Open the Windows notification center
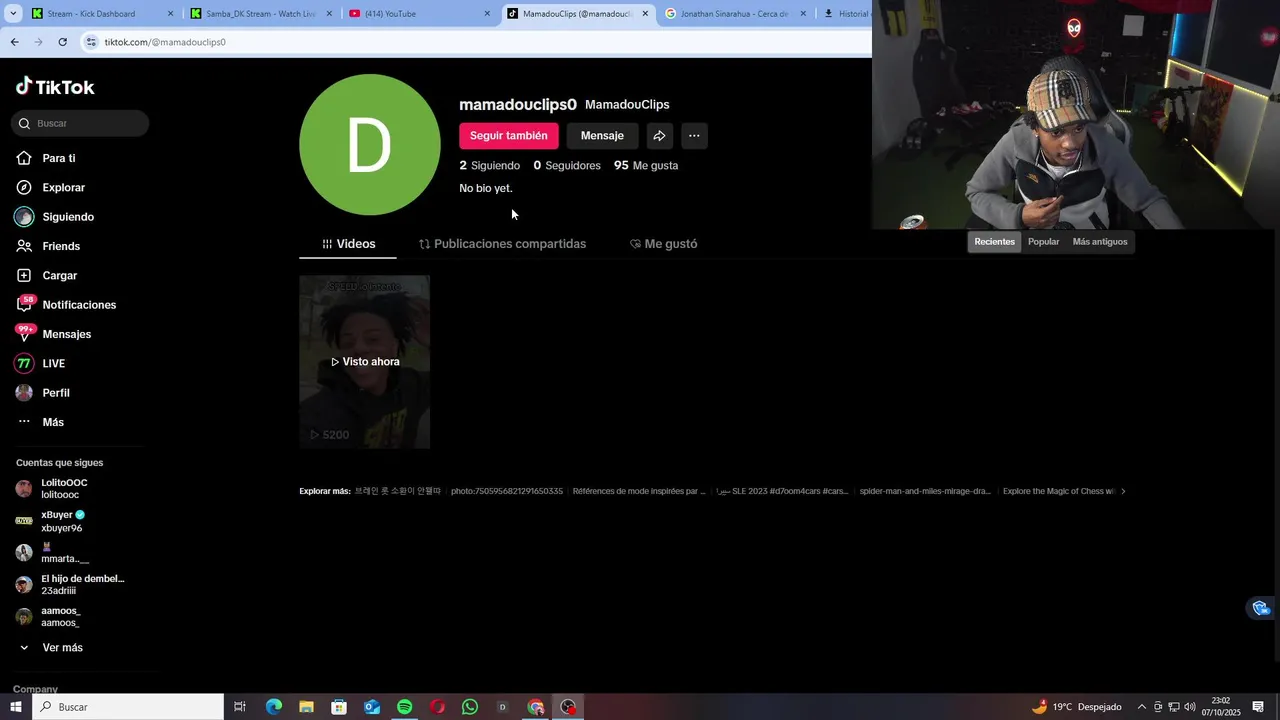 pos(1258,707)
